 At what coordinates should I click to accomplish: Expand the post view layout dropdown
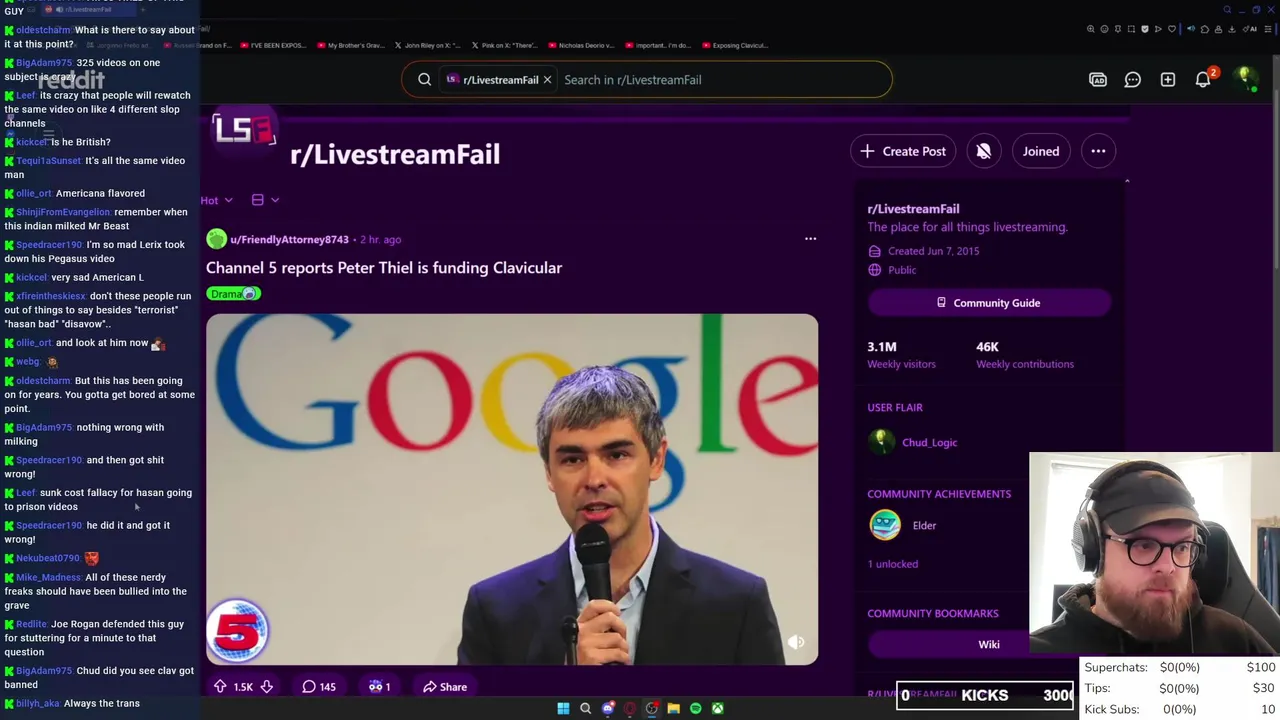[x=265, y=200]
